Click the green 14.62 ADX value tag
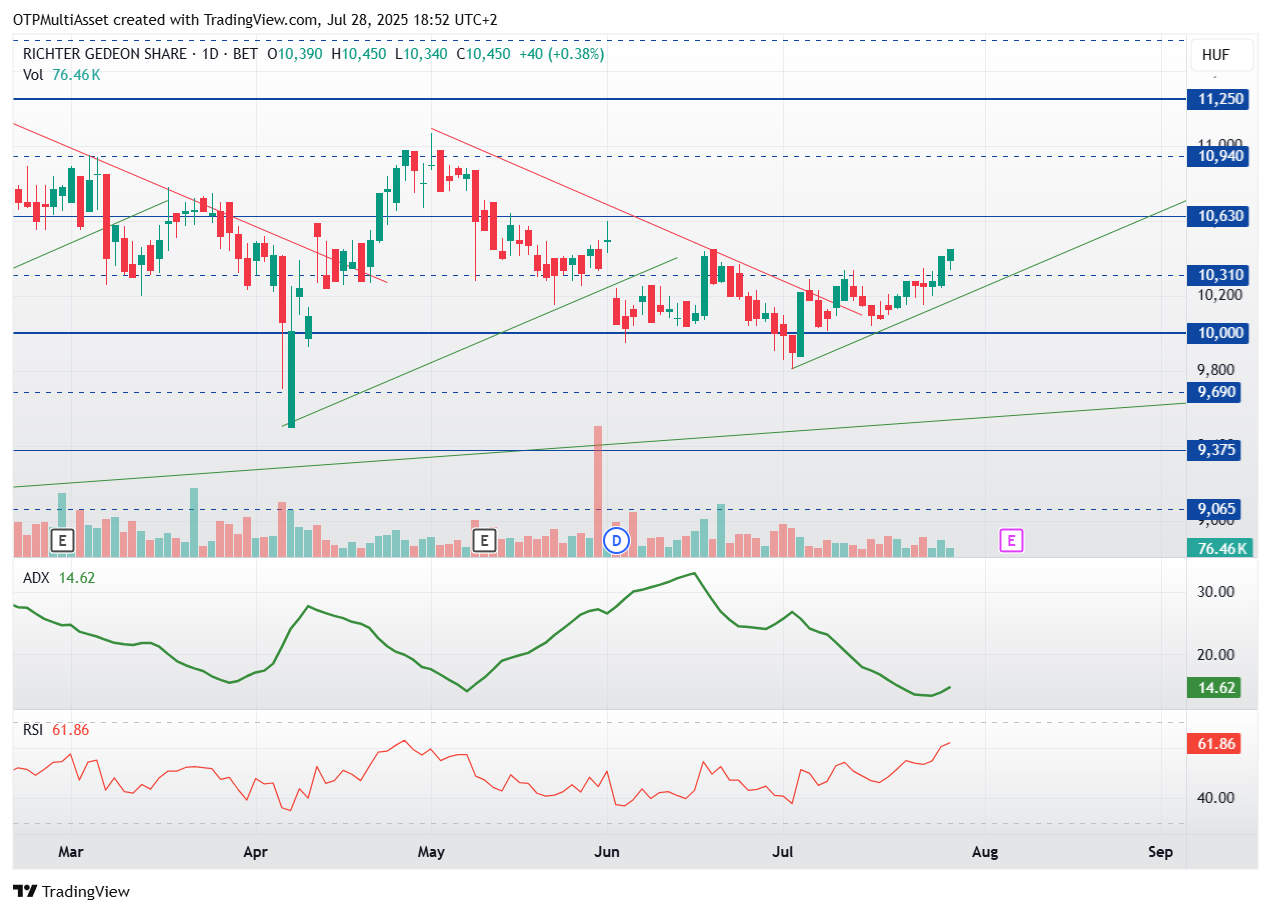Image resolution: width=1271 pixels, height=913 pixels. (x=1214, y=688)
